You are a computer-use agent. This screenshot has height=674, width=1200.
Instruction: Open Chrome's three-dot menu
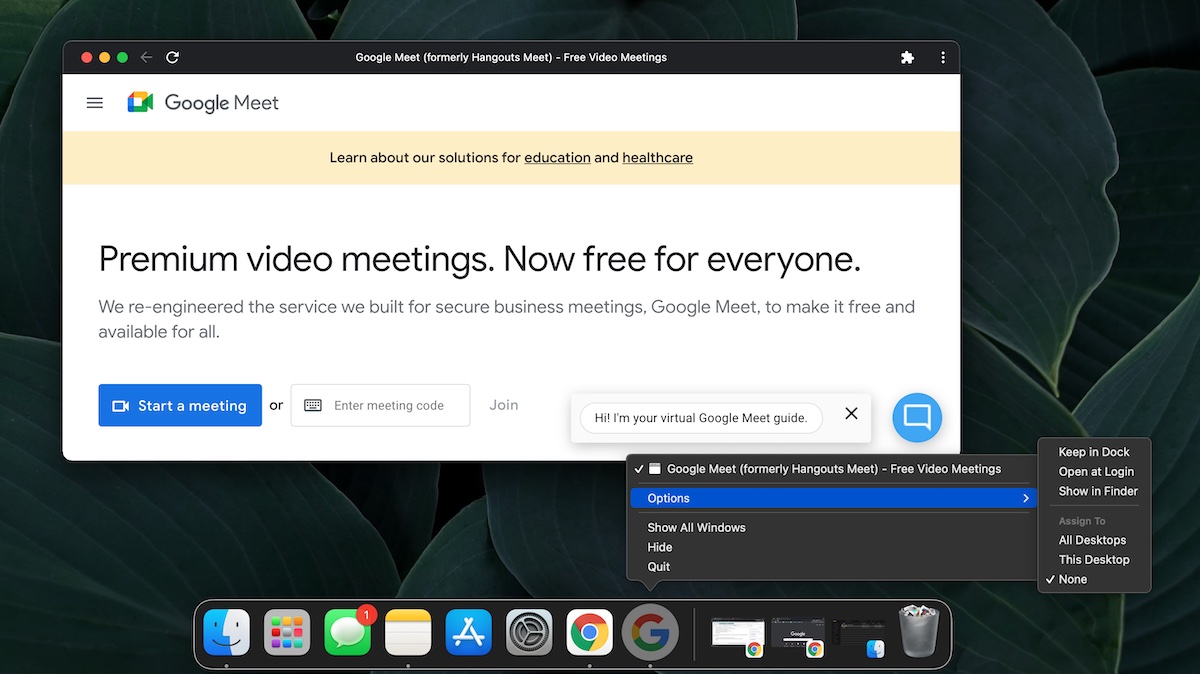(942, 57)
